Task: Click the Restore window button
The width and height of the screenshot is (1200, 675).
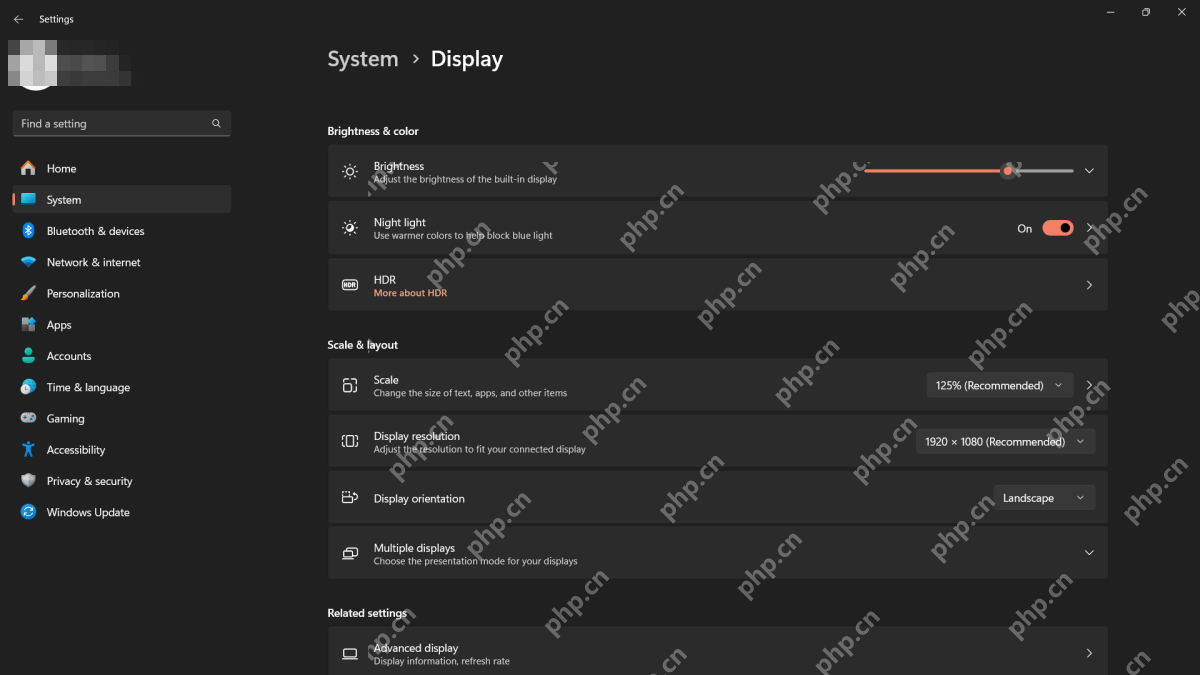Action: point(1146,12)
